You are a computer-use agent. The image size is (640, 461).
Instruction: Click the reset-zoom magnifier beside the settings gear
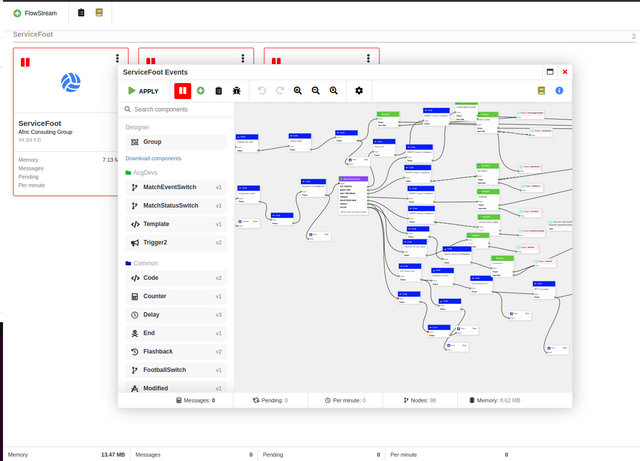click(334, 91)
